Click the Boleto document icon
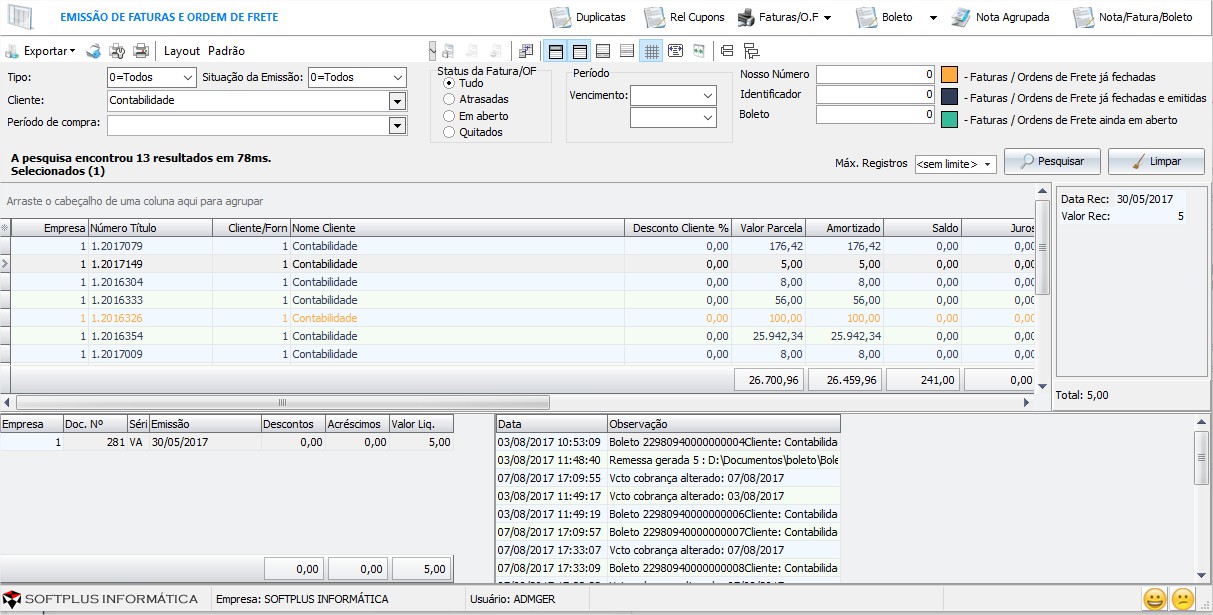Screen dimensions: 1213x615 click(866, 17)
